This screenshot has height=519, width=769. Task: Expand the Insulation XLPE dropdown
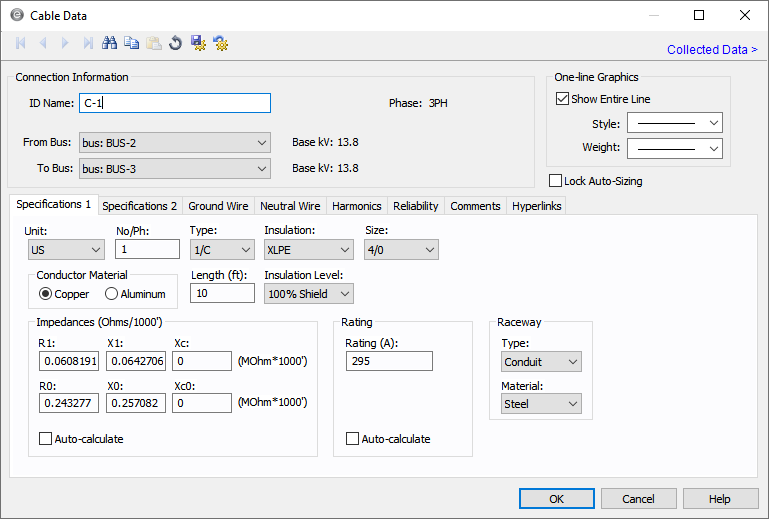click(x=308, y=250)
